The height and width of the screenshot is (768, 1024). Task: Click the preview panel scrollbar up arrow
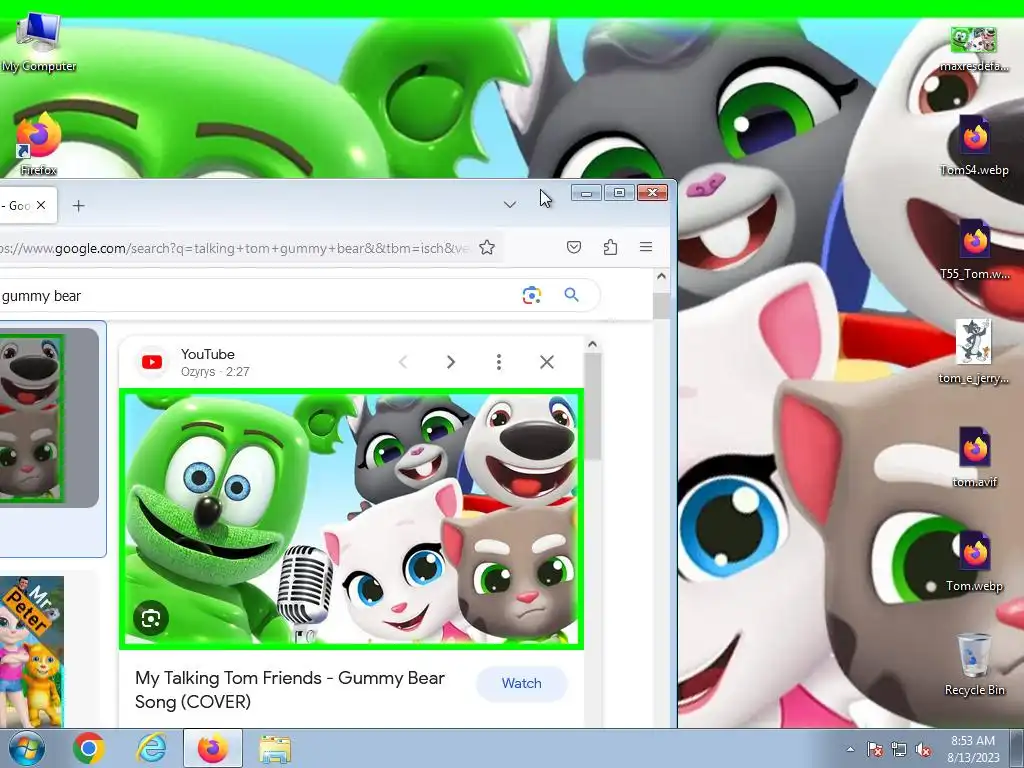(592, 344)
